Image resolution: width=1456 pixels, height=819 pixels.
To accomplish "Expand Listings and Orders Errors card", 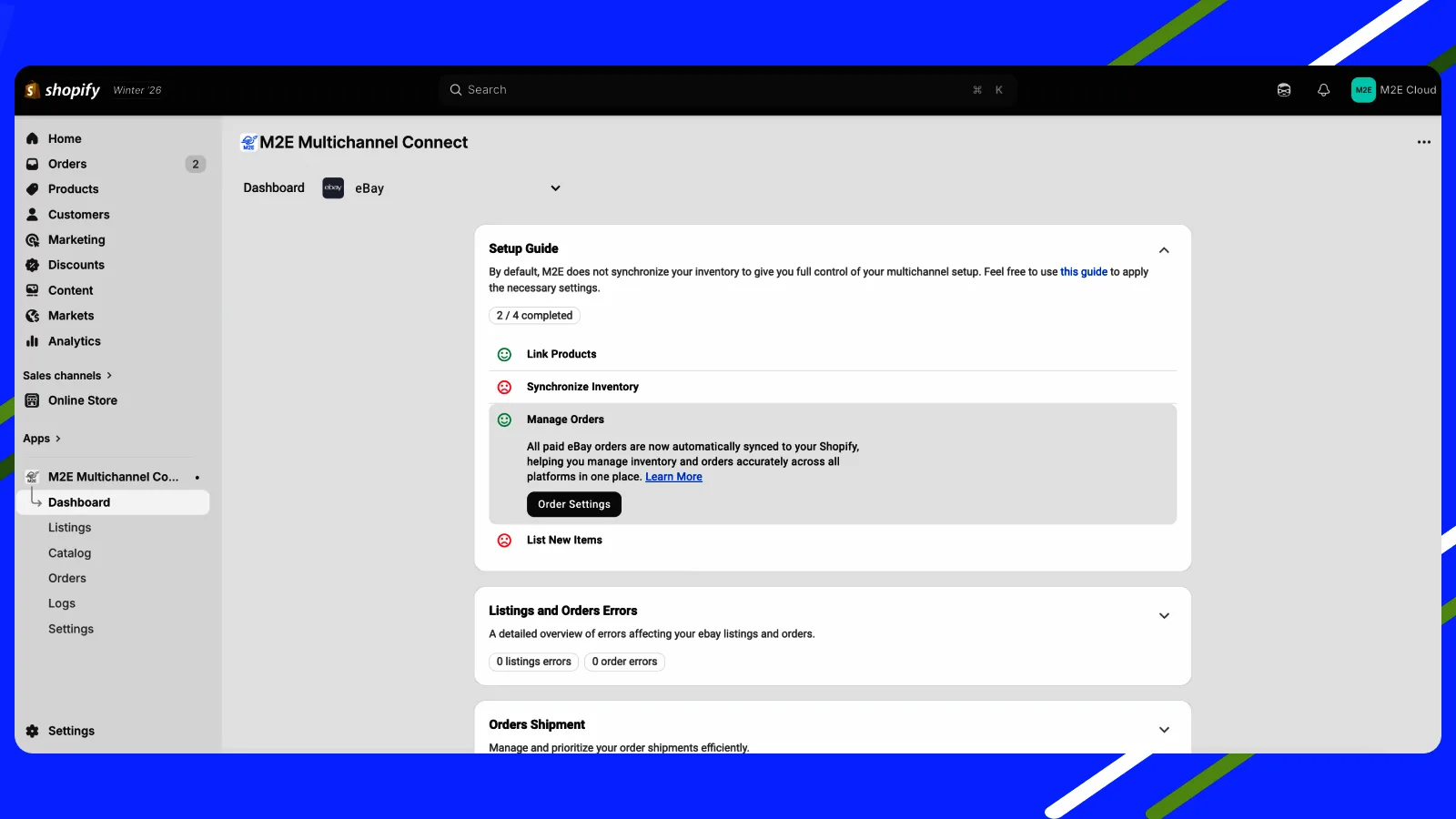I will point(1164,616).
